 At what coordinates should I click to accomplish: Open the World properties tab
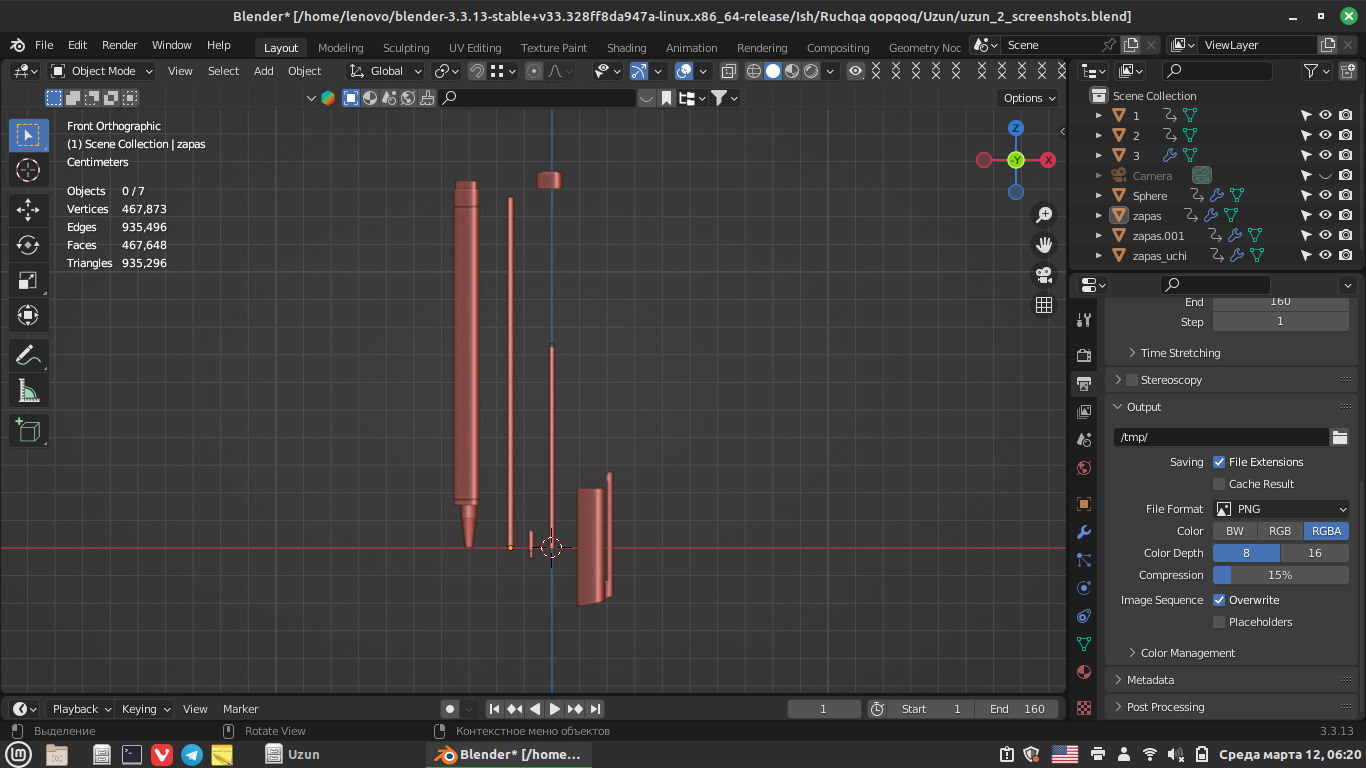pos(1084,468)
